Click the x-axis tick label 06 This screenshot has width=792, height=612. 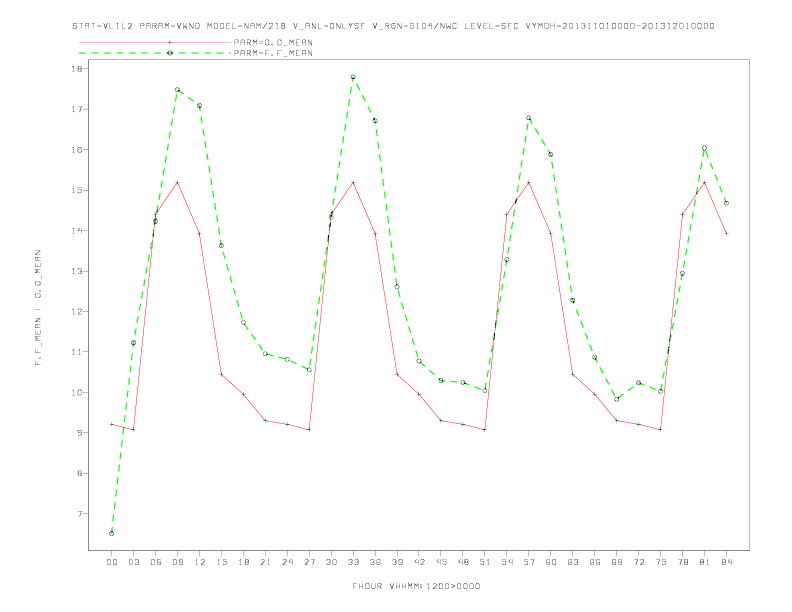tap(156, 562)
